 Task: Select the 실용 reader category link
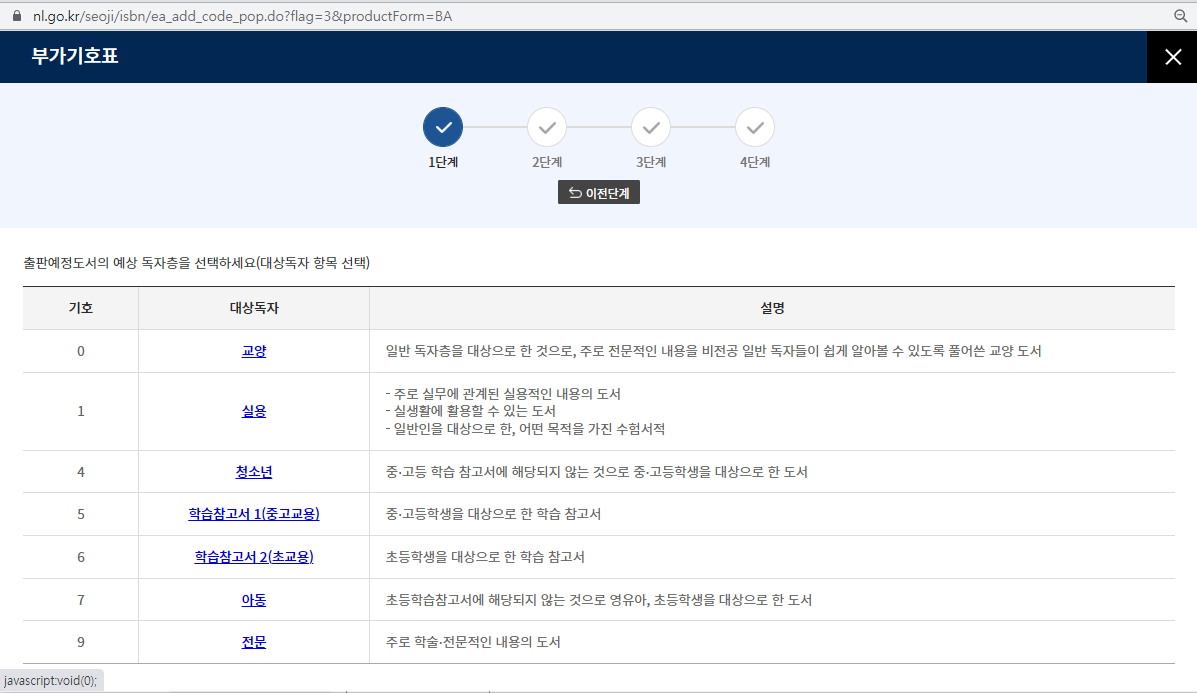point(253,411)
